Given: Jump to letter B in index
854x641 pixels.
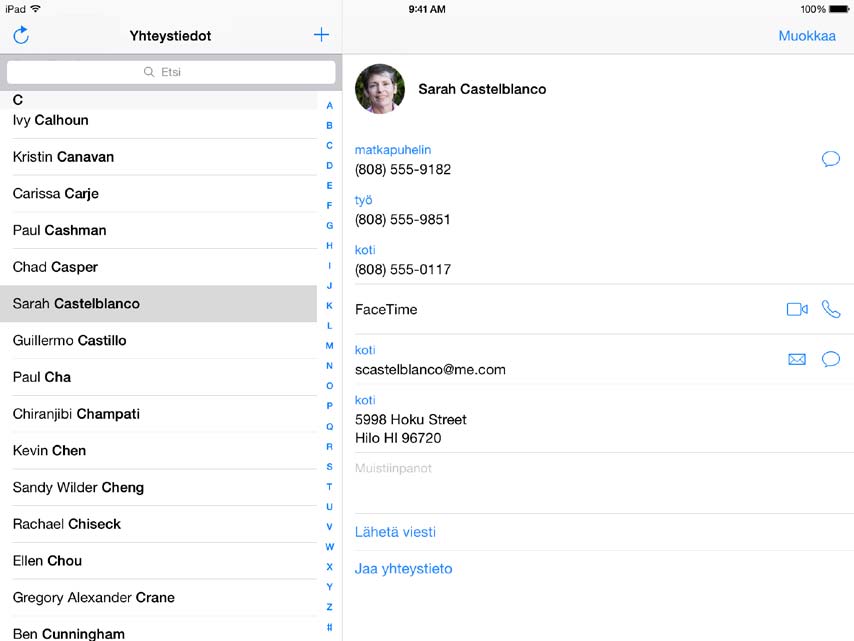Looking at the screenshot, I should point(330,125).
